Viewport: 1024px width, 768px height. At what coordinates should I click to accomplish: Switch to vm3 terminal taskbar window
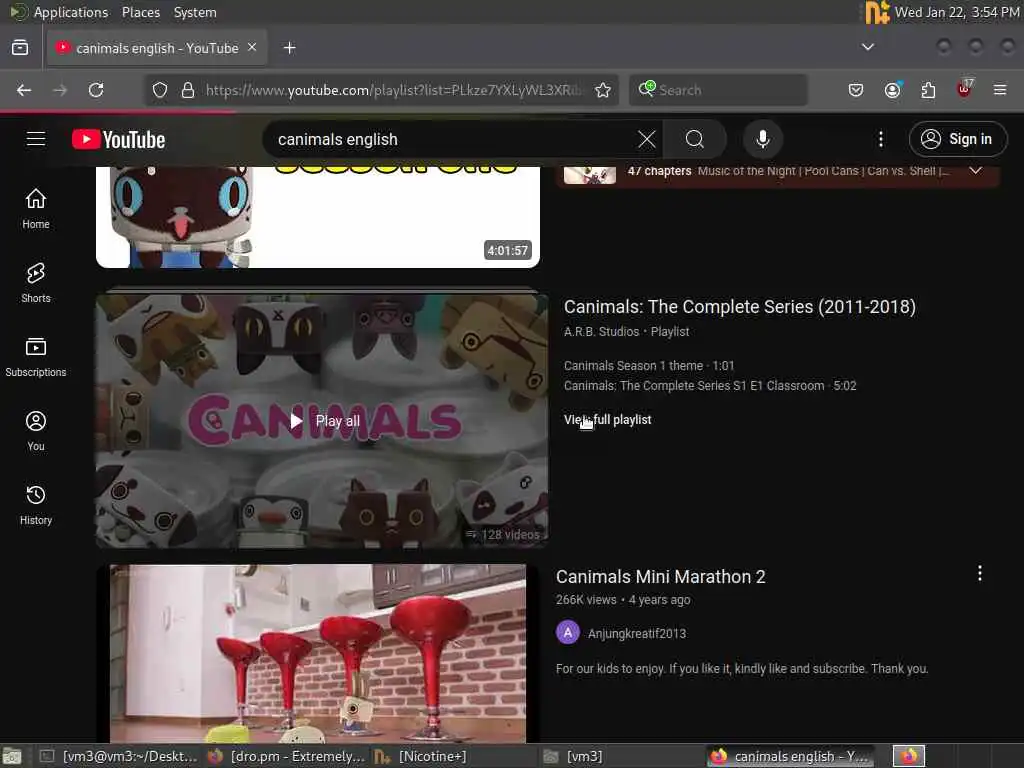click(x=118, y=756)
